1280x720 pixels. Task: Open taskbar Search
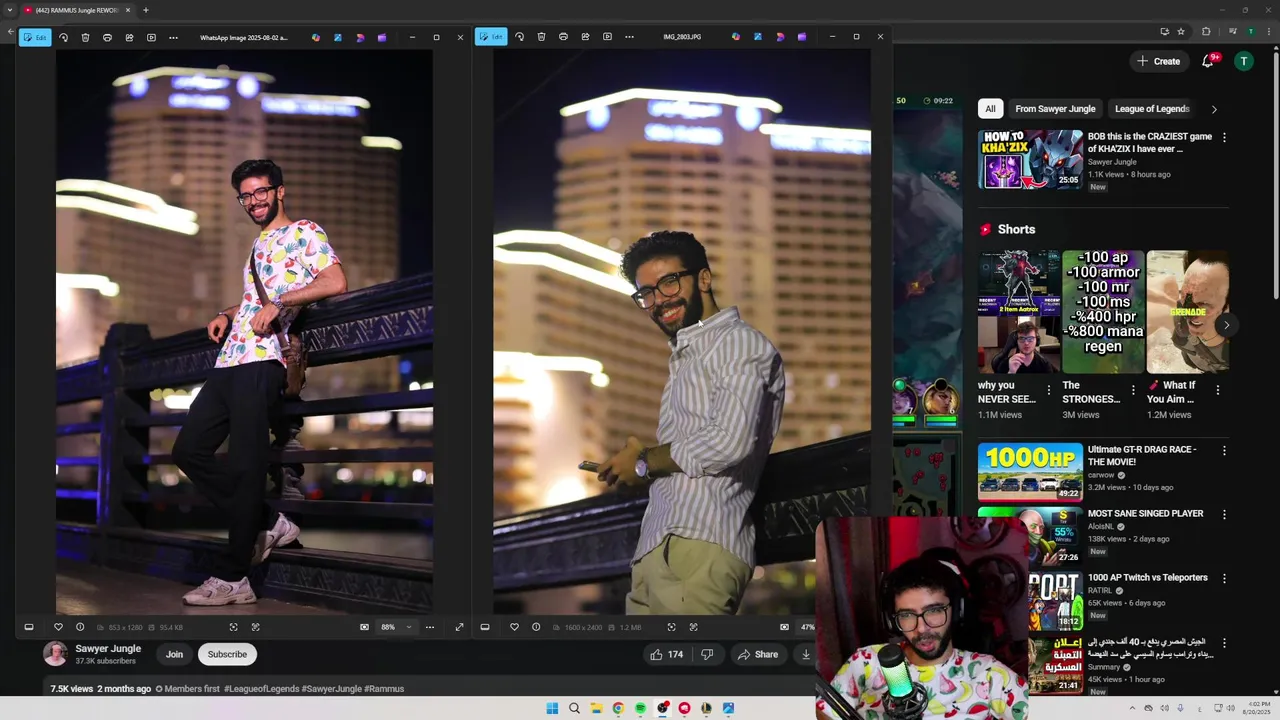pos(574,708)
